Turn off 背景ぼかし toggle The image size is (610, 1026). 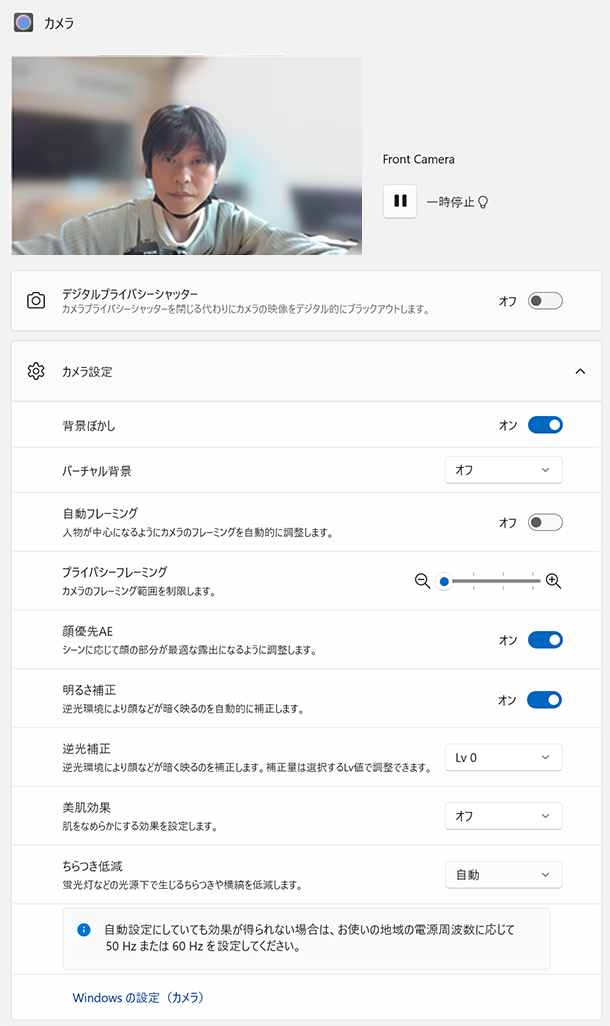[x=545, y=425]
